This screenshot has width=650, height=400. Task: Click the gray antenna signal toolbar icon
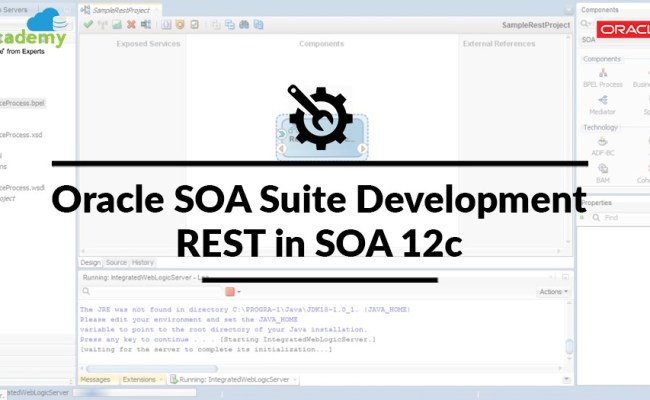[x=102, y=25]
